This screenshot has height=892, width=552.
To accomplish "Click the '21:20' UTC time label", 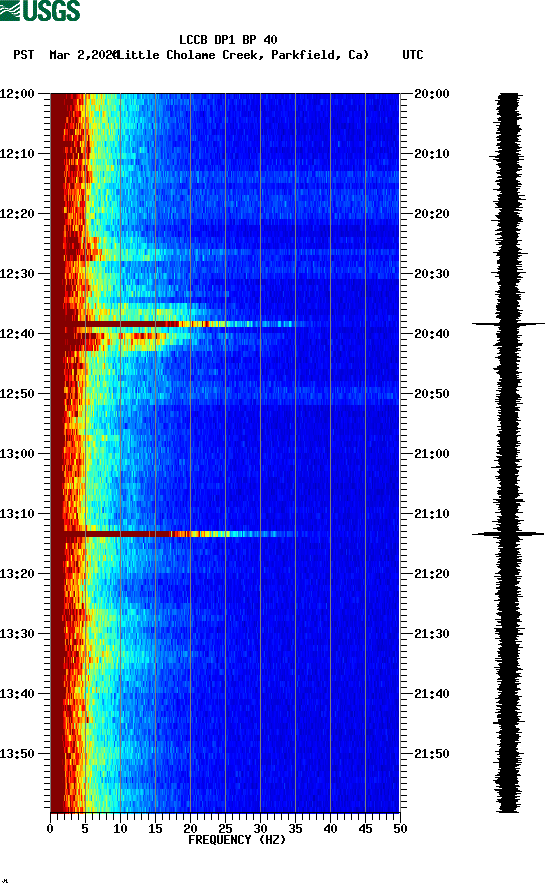I will point(432,573).
